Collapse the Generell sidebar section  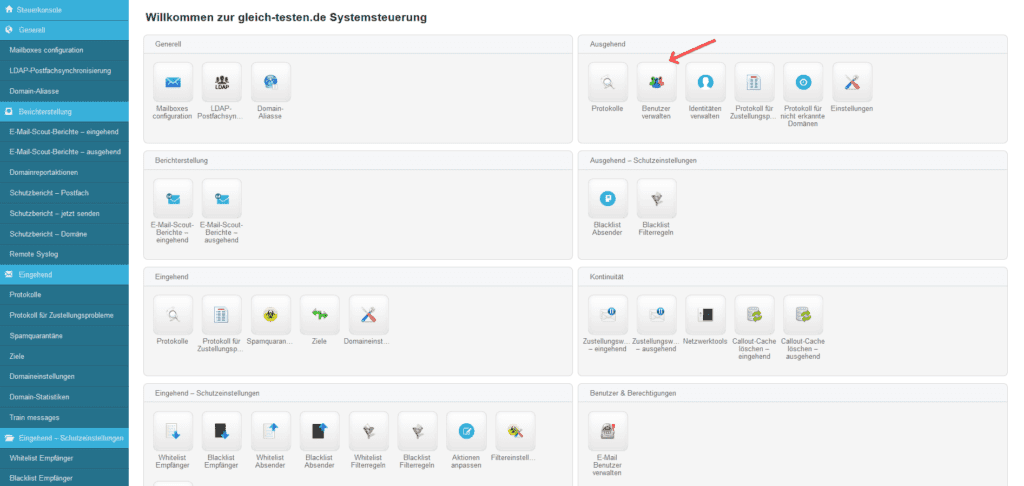click(x=64, y=30)
